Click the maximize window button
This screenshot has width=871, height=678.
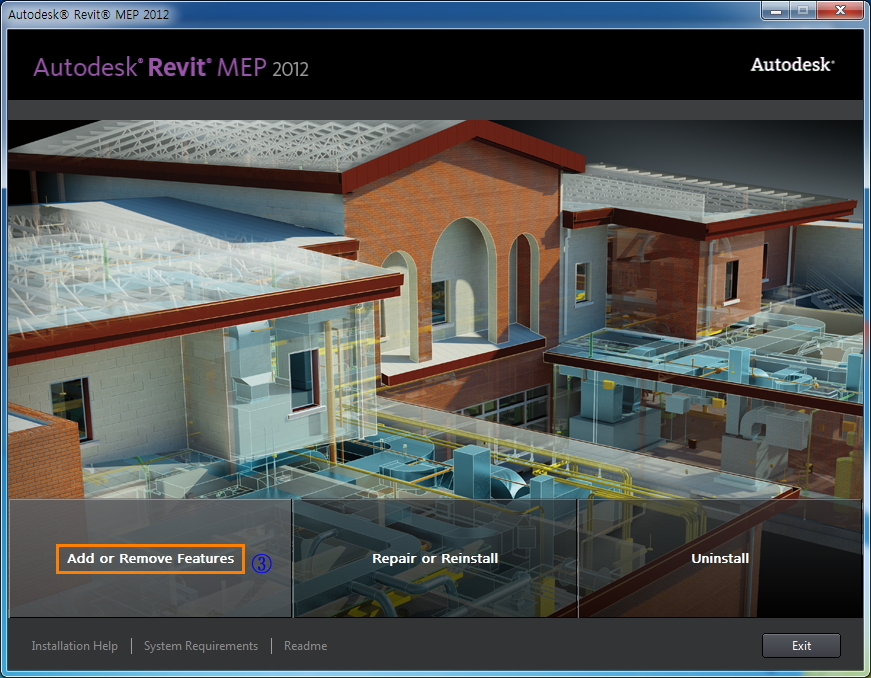pos(803,10)
